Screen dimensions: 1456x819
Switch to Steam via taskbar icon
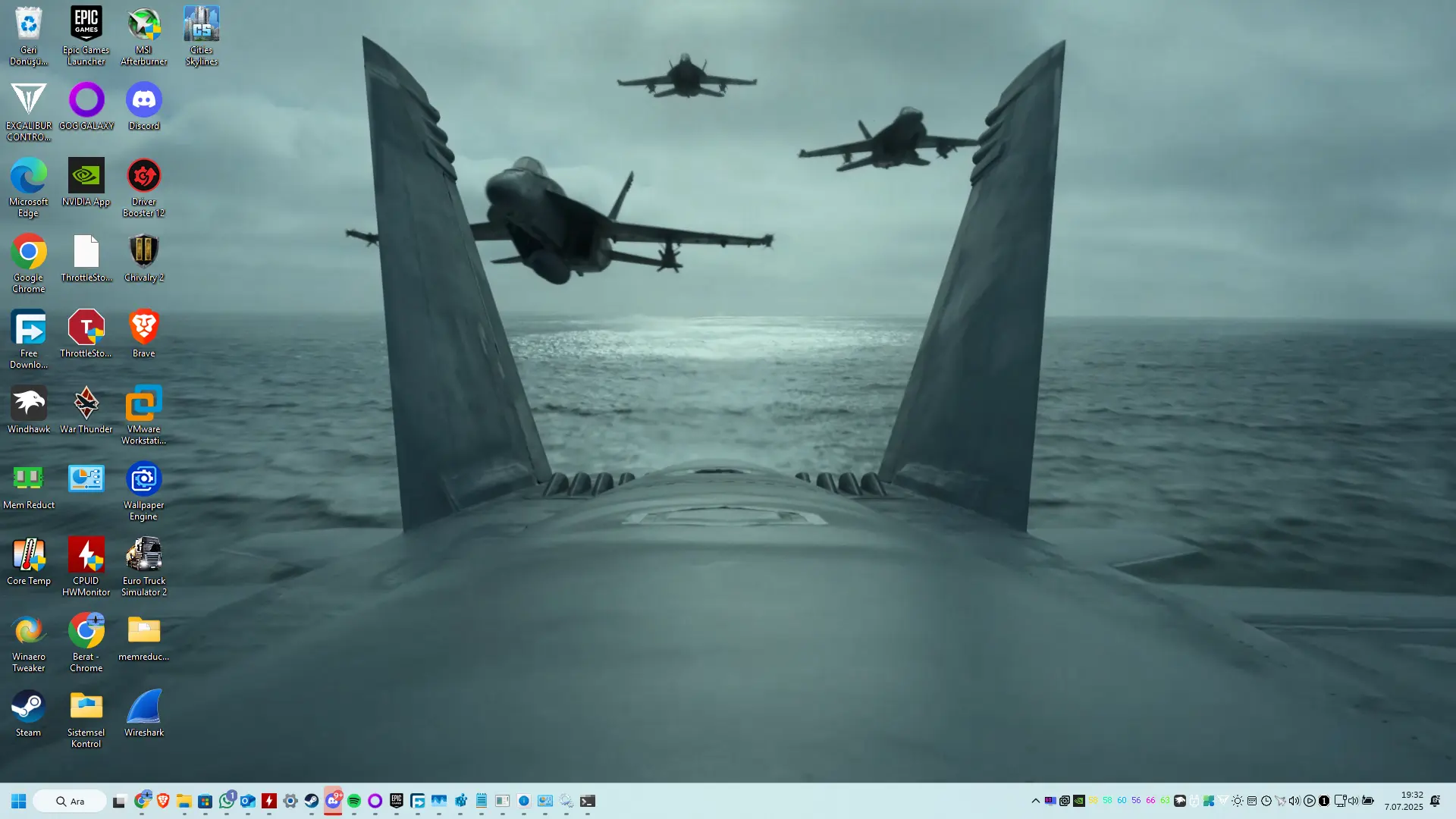(x=311, y=801)
